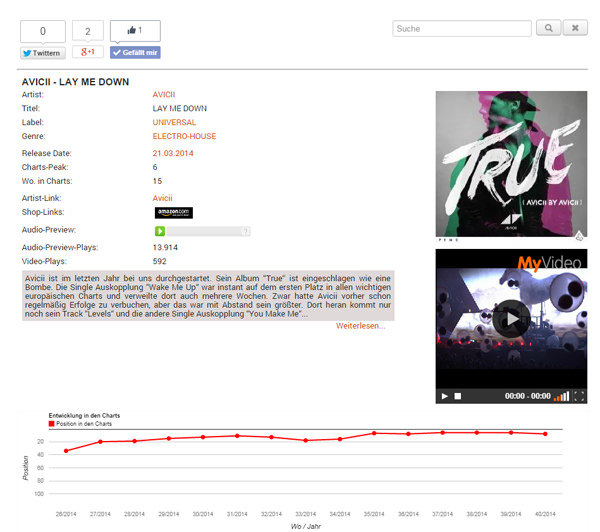Viewport: 600px width, 532px height.
Task: Click stop in the video control bar
Action: [x=457, y=396]
